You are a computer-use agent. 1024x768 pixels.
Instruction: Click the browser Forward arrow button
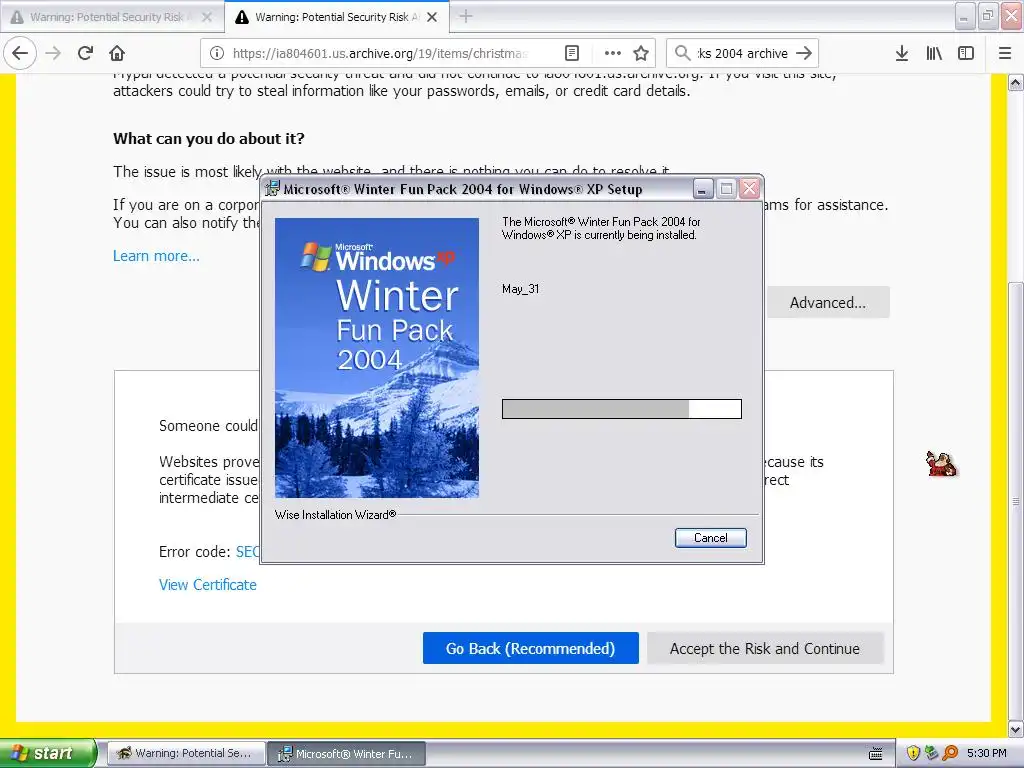(x=54, y=53)
